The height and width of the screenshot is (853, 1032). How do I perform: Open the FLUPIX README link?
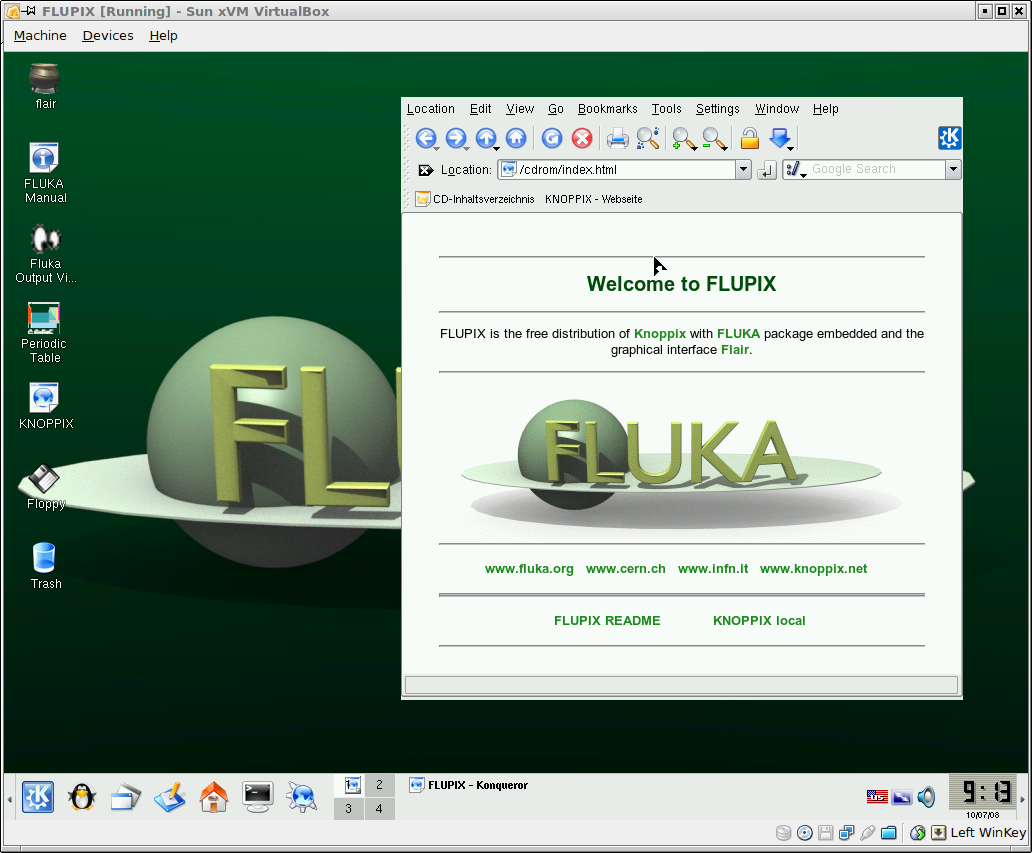pyautogui.click(x=607, y=621)
